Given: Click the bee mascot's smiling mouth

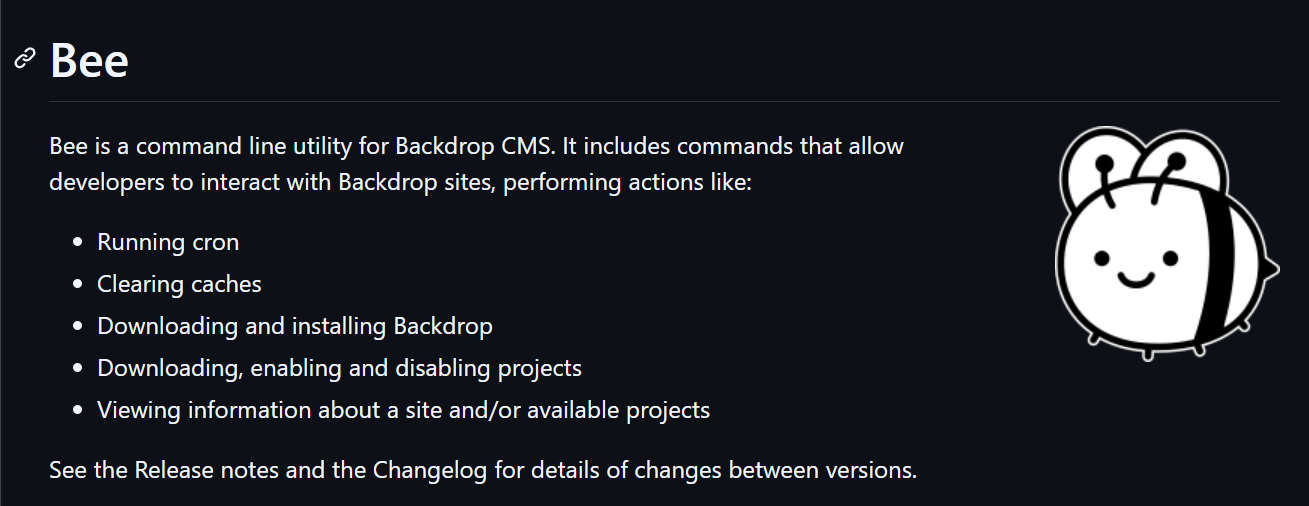Looking at the screenshot, I should pyautogui.click(x=1136, y=276).
